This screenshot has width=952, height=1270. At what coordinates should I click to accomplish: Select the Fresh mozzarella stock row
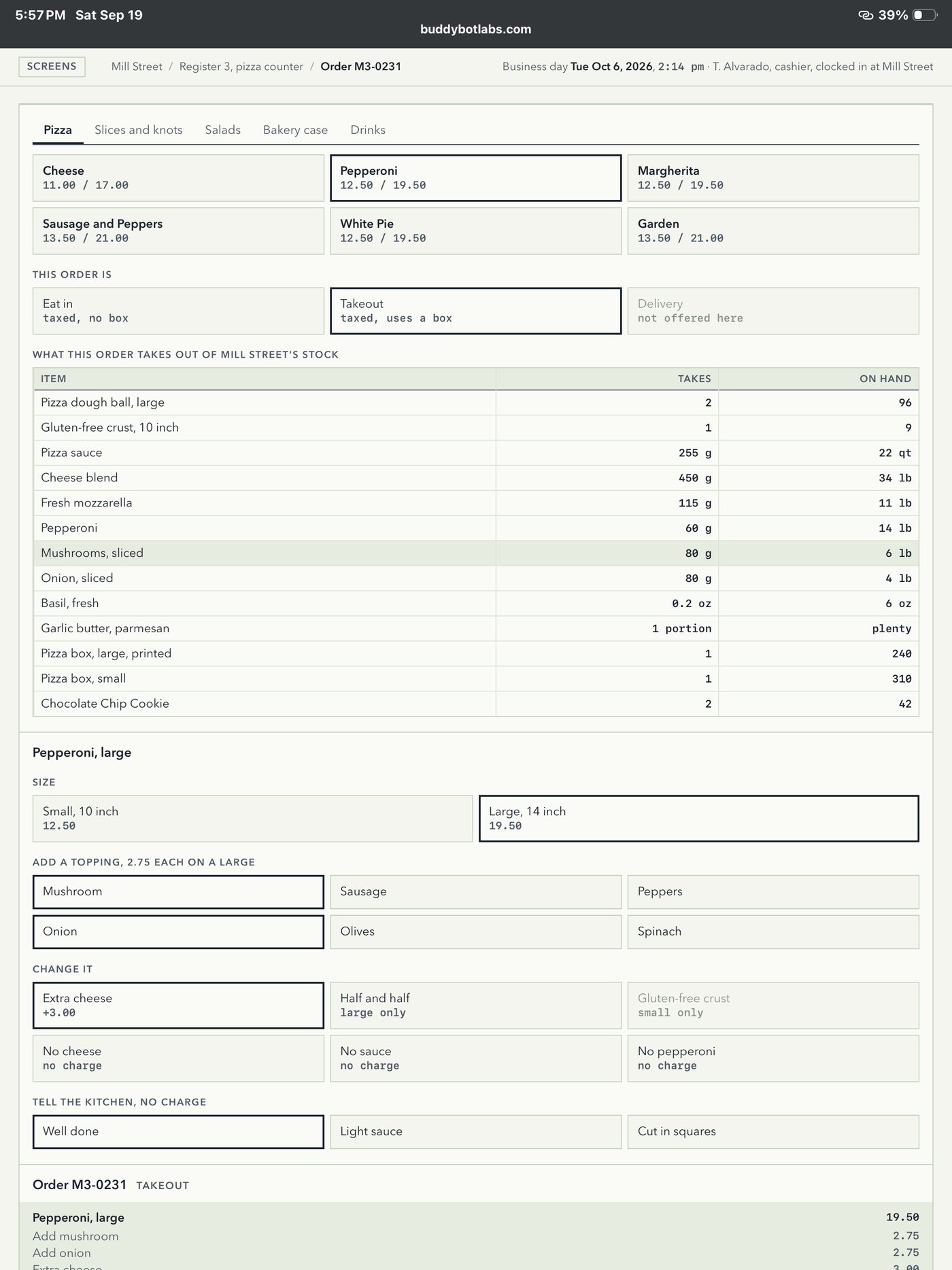point(476,503)
